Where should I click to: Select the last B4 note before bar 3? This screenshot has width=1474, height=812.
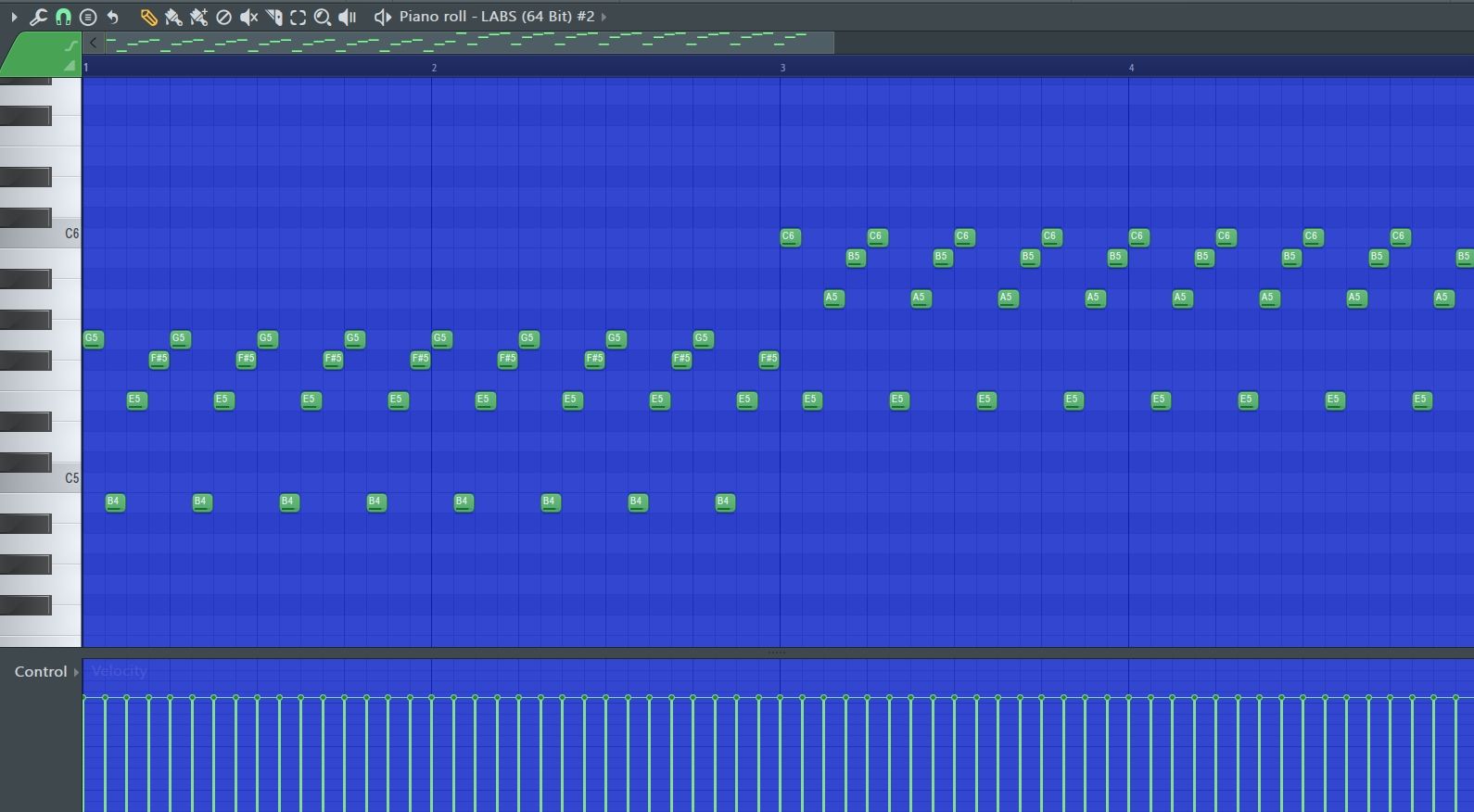[x=725, y=502]
